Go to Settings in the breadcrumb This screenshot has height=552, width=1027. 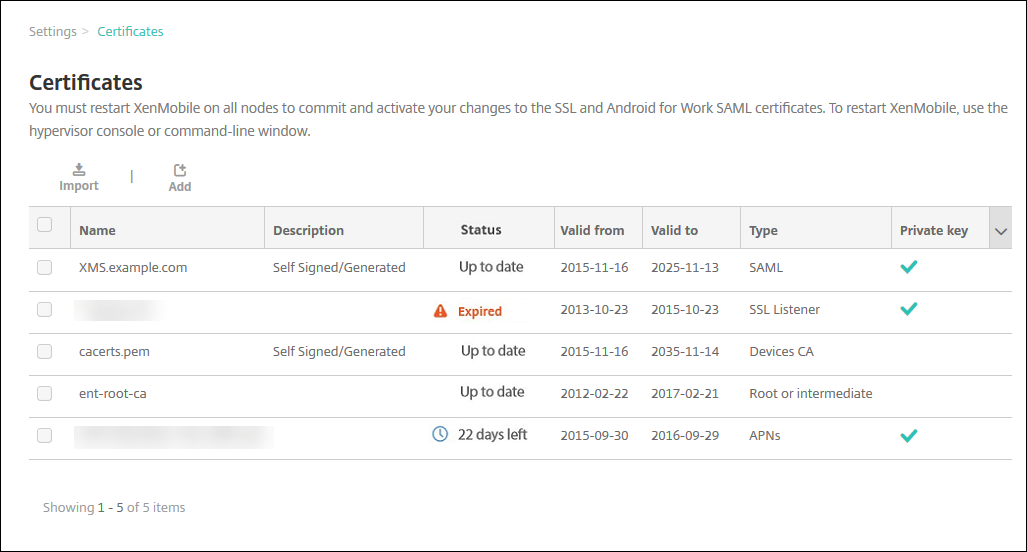(53, 32)
